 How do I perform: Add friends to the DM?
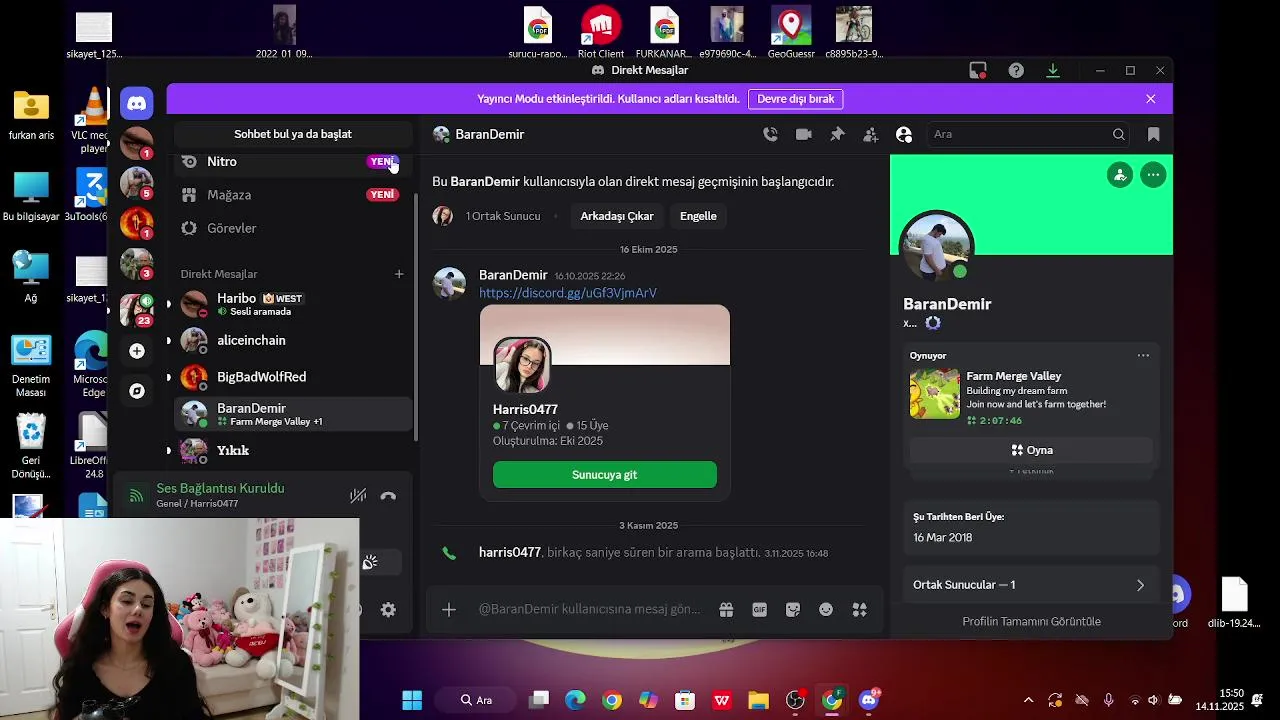[870, 134]
